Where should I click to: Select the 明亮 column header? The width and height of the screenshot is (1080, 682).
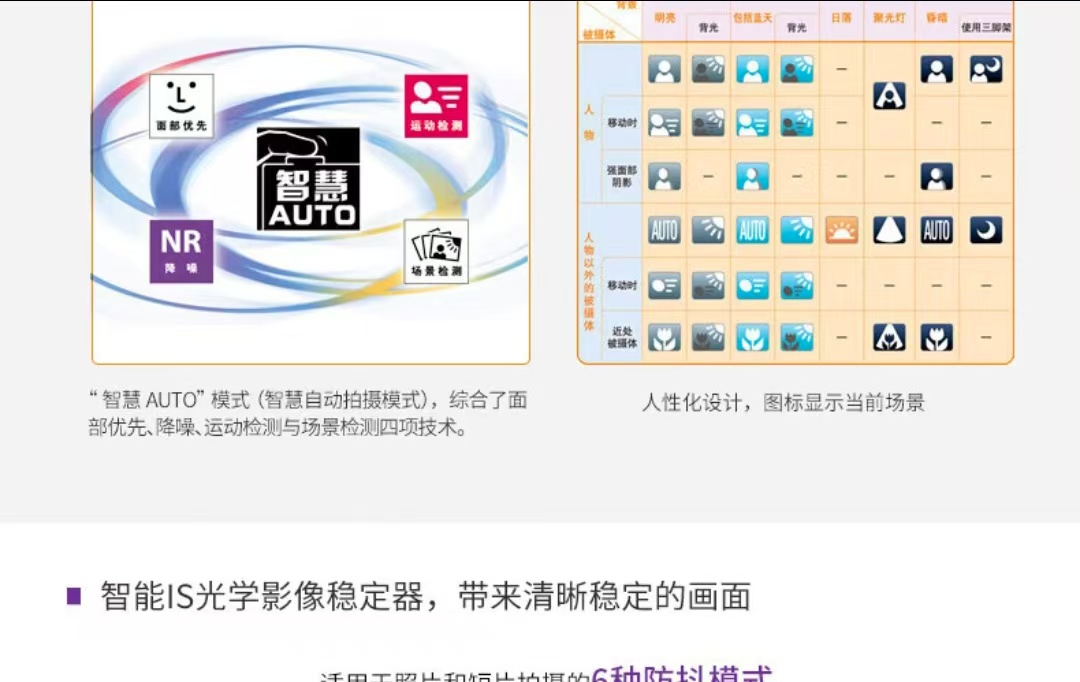(663, 16)
